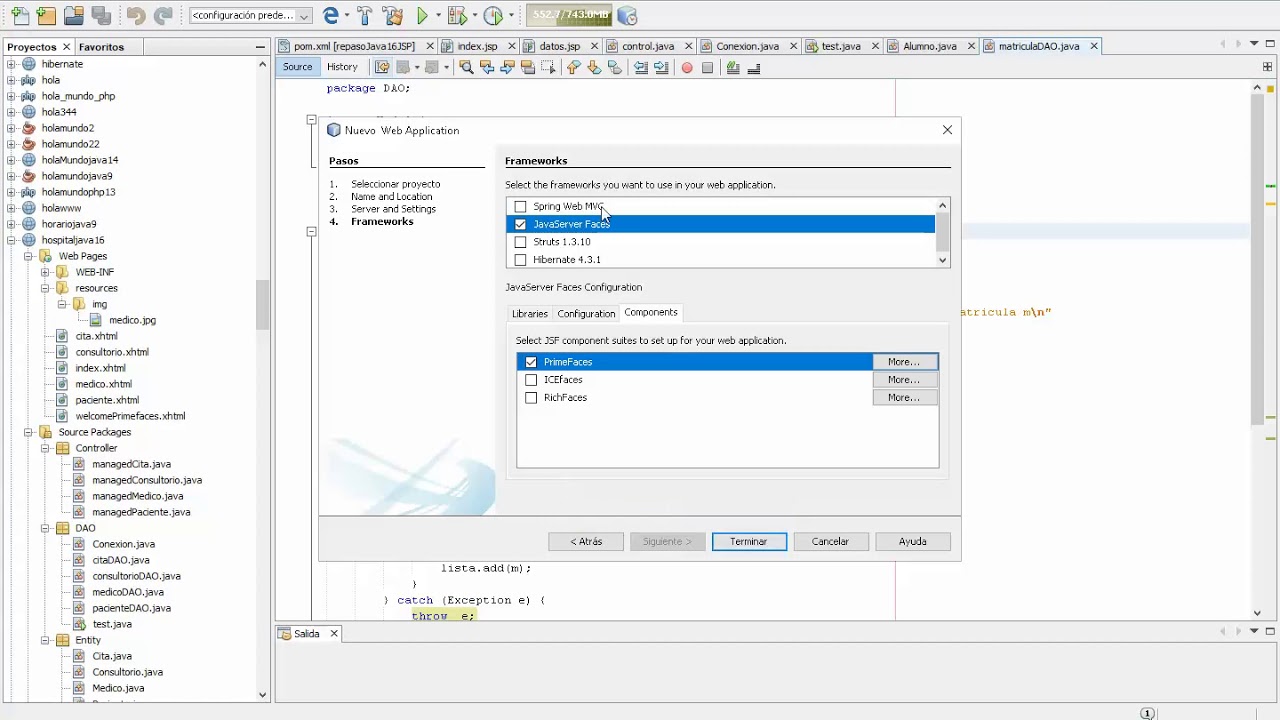
Task: Click the New Project toolbar icon
Action: coord(46,15)
